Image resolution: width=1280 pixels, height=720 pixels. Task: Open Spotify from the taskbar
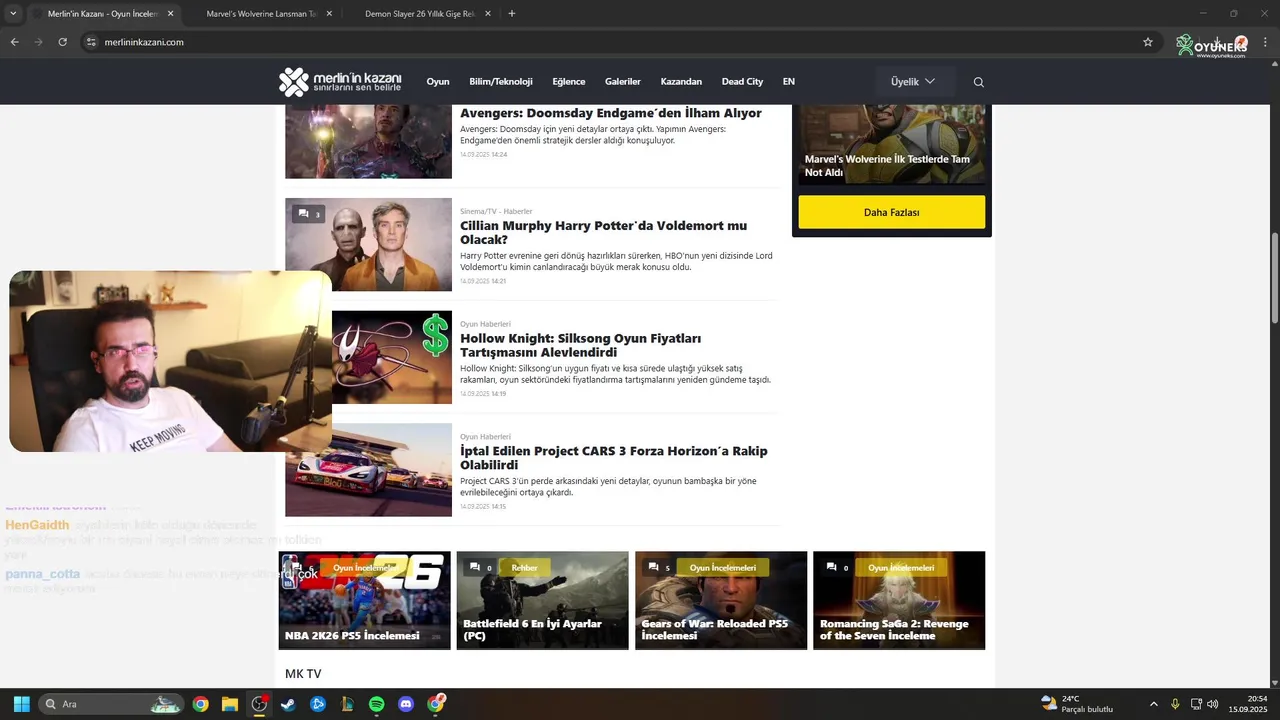(376, 704)
